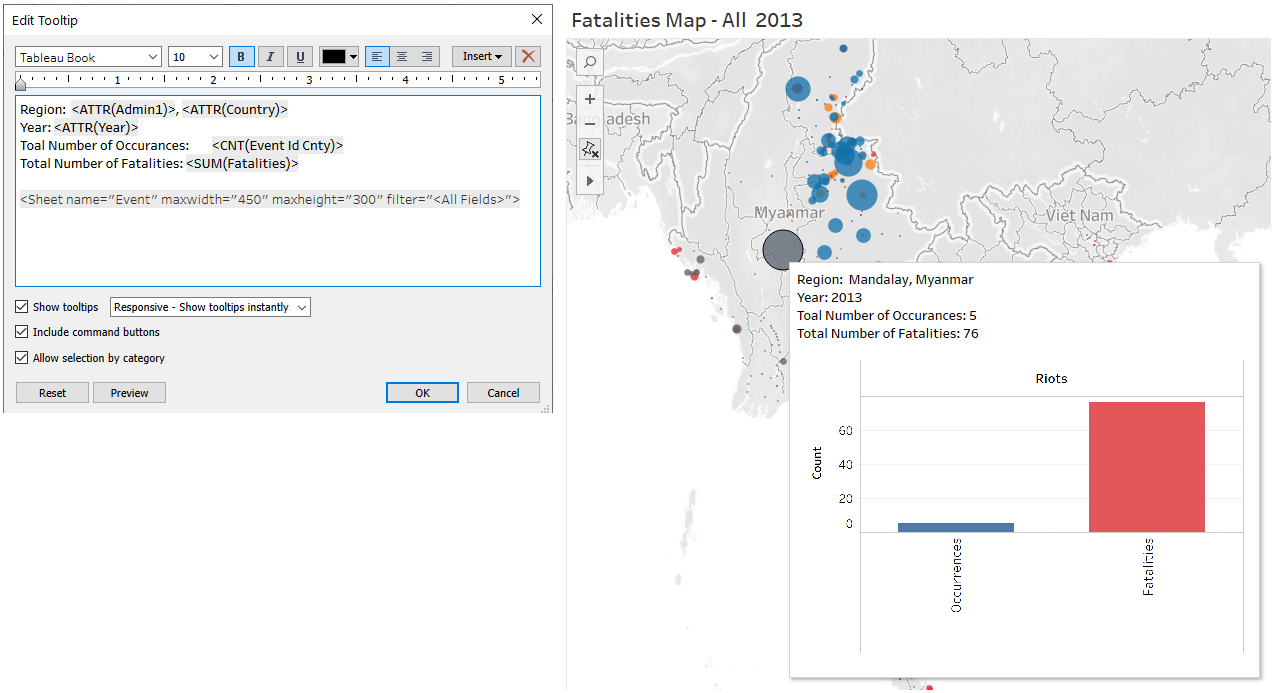Open the Insert menu
This screenshot has height=693, width=1280.
coord(482,57)
